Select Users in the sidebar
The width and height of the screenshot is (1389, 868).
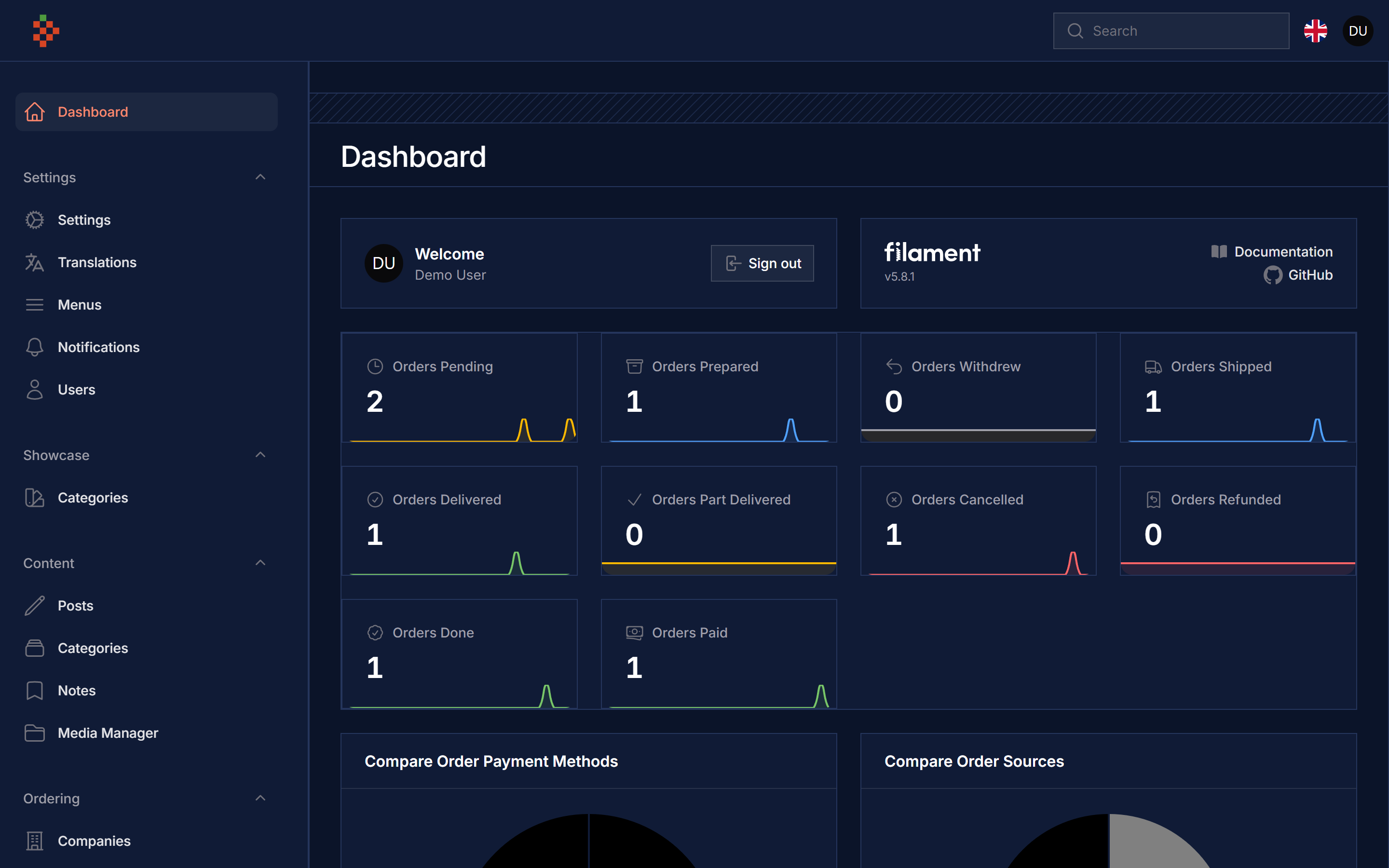click(x=146, y=390)
